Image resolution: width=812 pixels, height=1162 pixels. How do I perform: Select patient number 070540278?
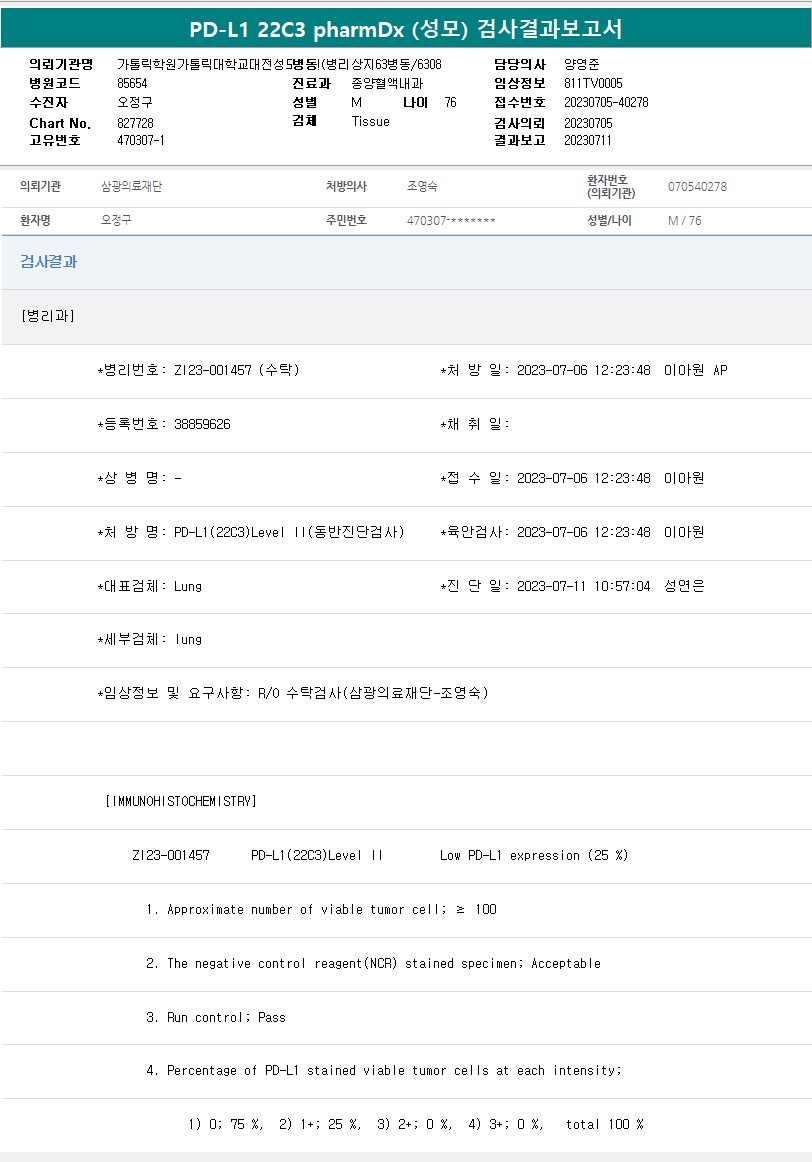(697, 187)
